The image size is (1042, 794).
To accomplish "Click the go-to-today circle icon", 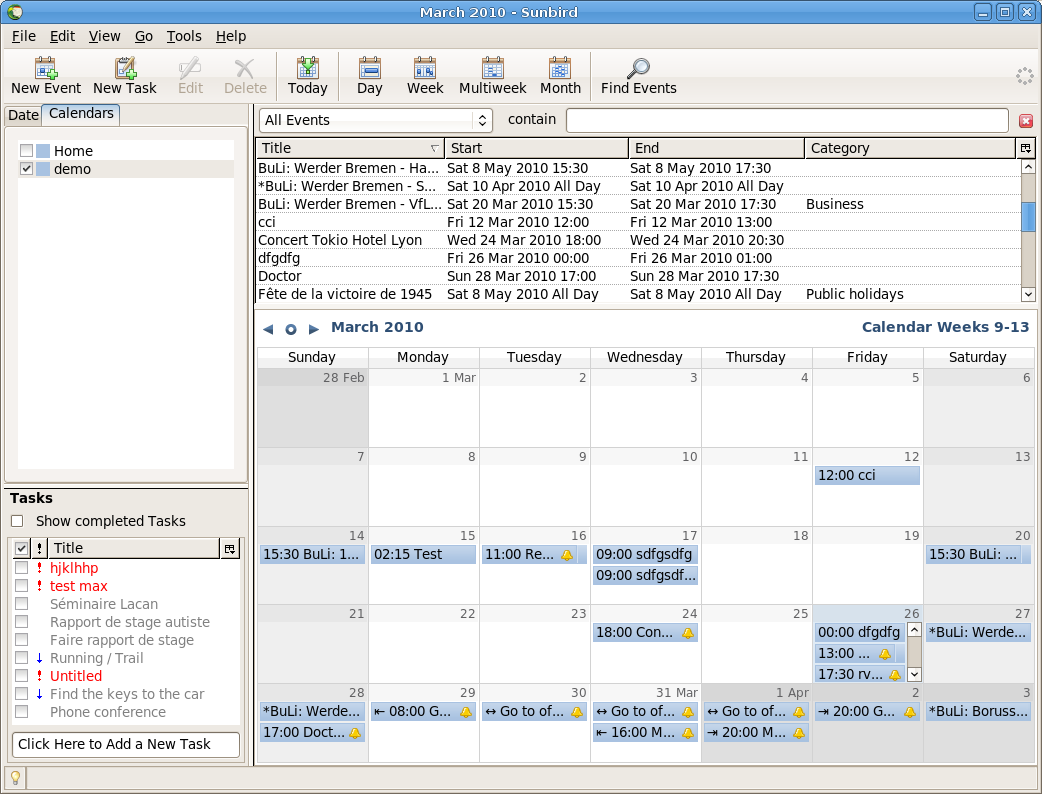I will pos(290,329).
